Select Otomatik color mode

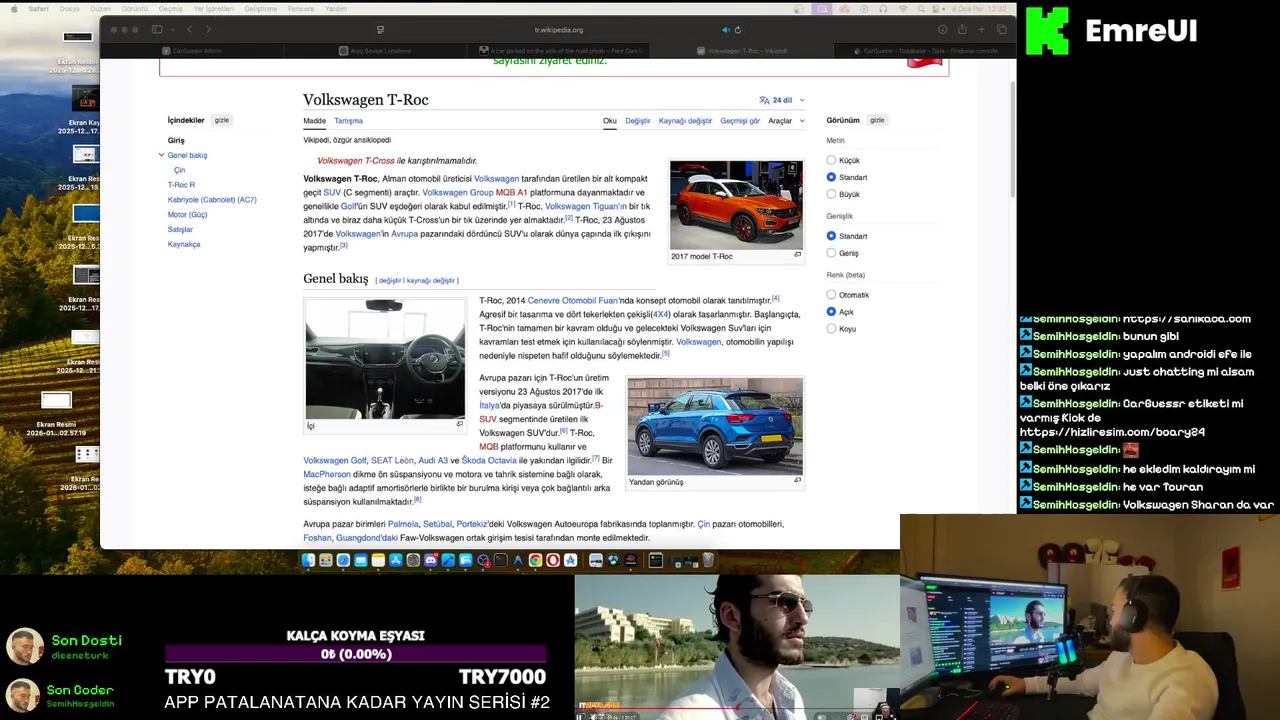(x=831, y=295)
